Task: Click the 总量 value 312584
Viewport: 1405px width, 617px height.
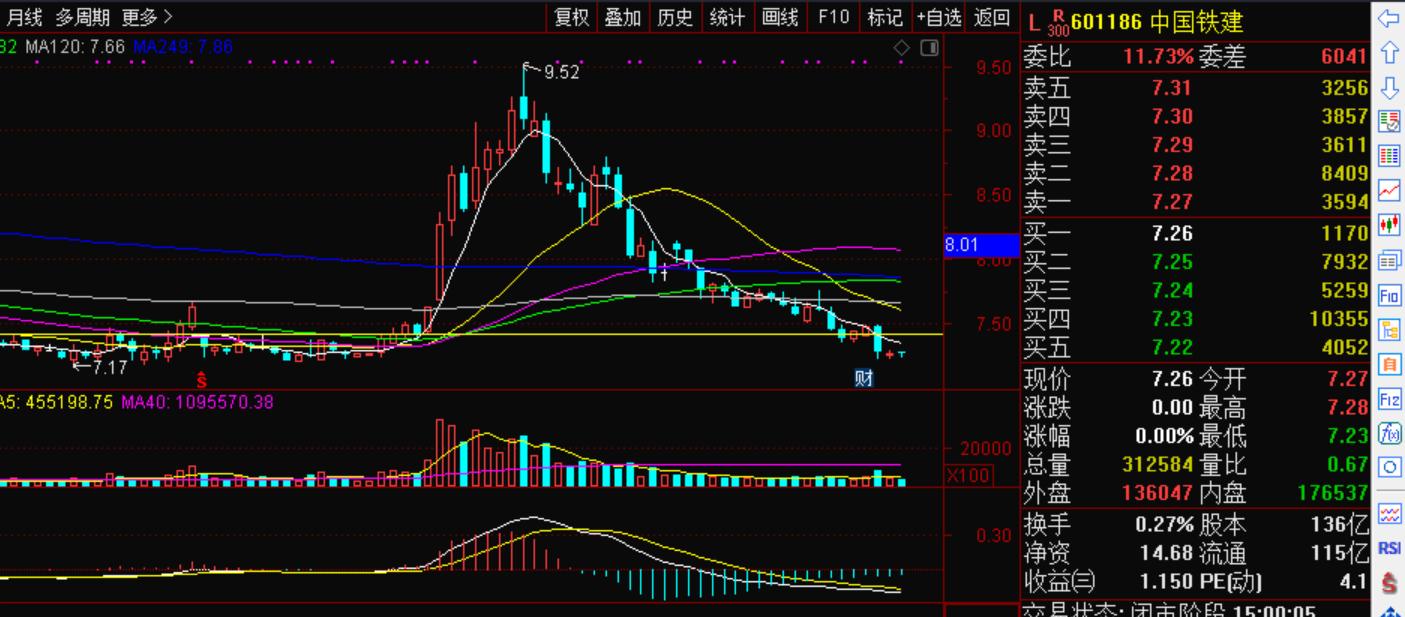Action: [1159, 464]
